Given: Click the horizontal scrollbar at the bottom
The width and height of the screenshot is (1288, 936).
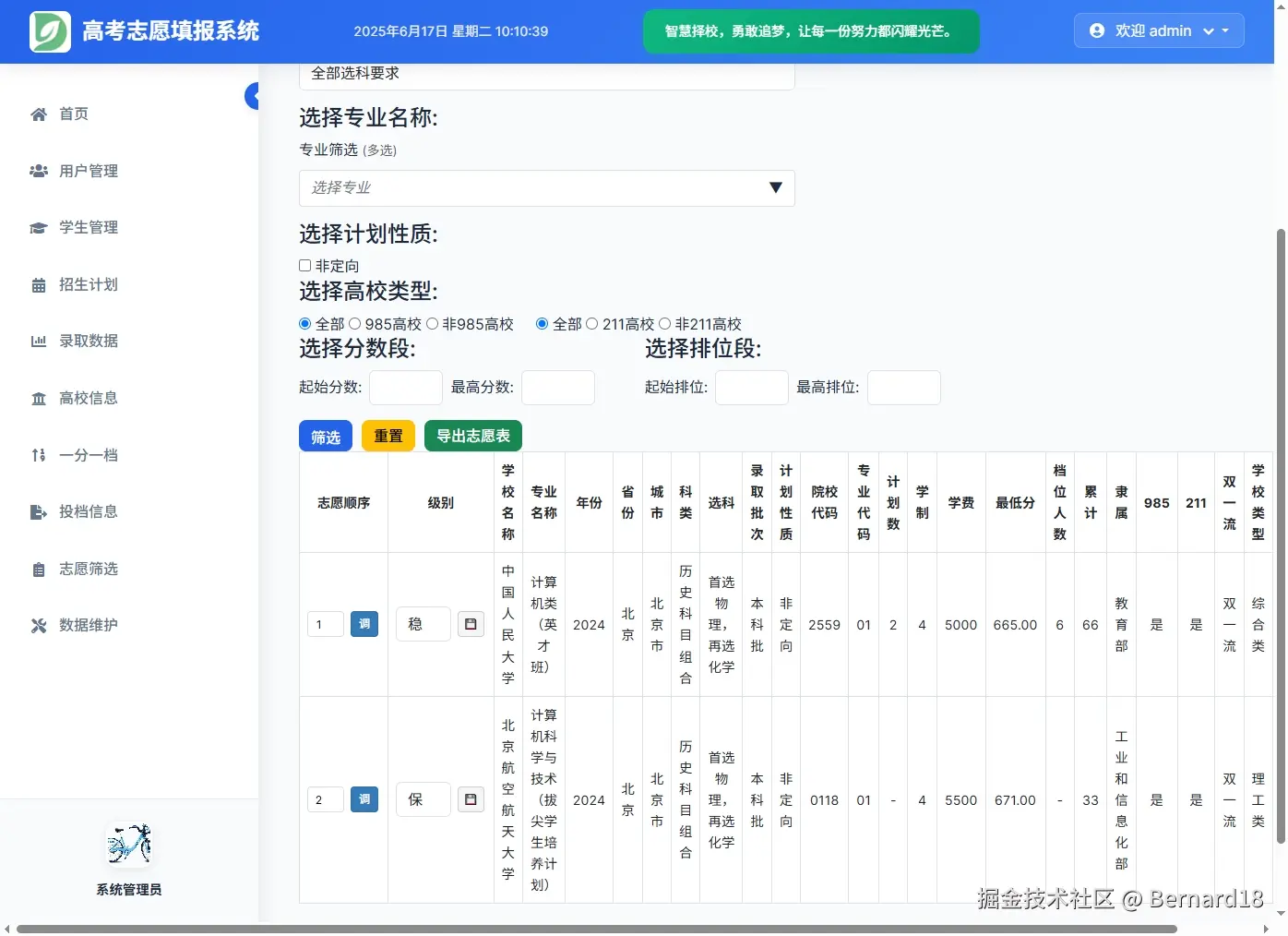Looking at the screenshot, I should (x=597, y=929).
